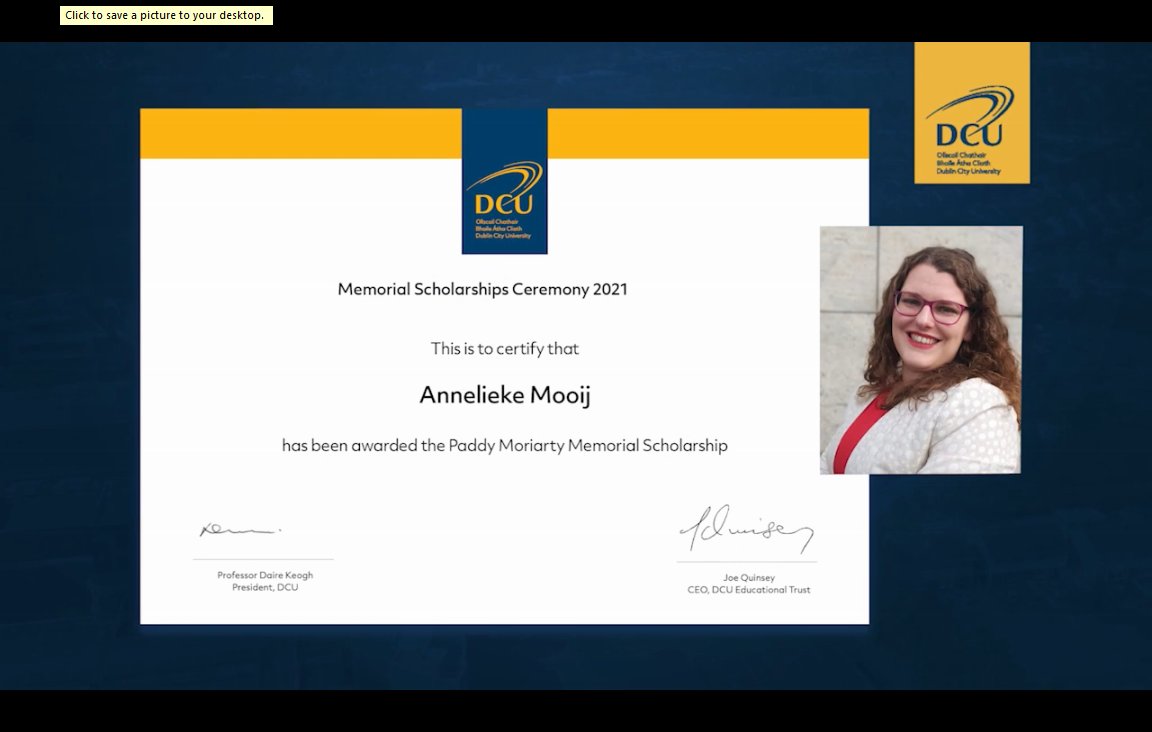Click 'has been awarded the Paddy Moriarty Memorial Scholarship'
This screenshot has height=732, width=1152.
[x=505, y=445]
